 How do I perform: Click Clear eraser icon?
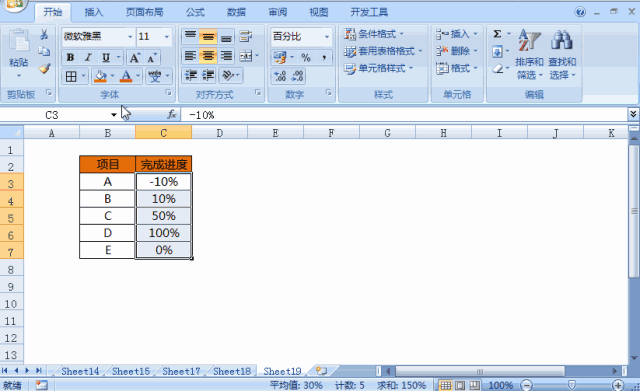click(497, 69)
